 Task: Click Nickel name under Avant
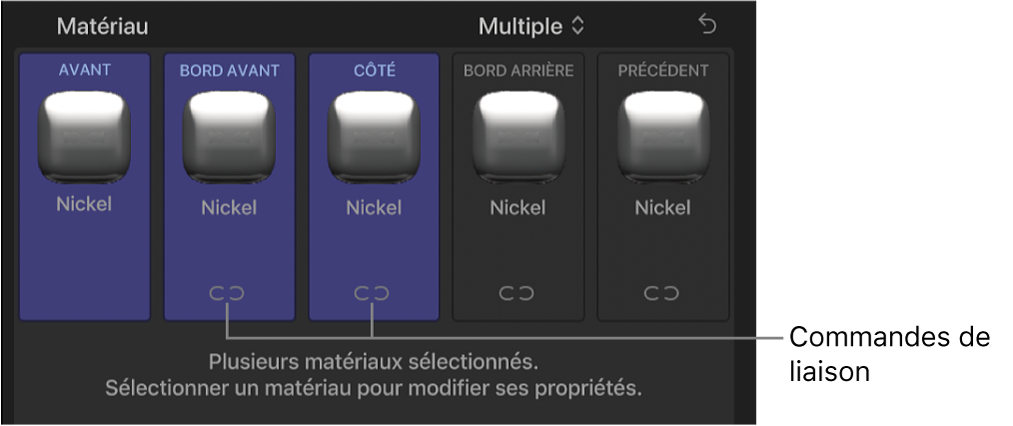pos(84,205)
